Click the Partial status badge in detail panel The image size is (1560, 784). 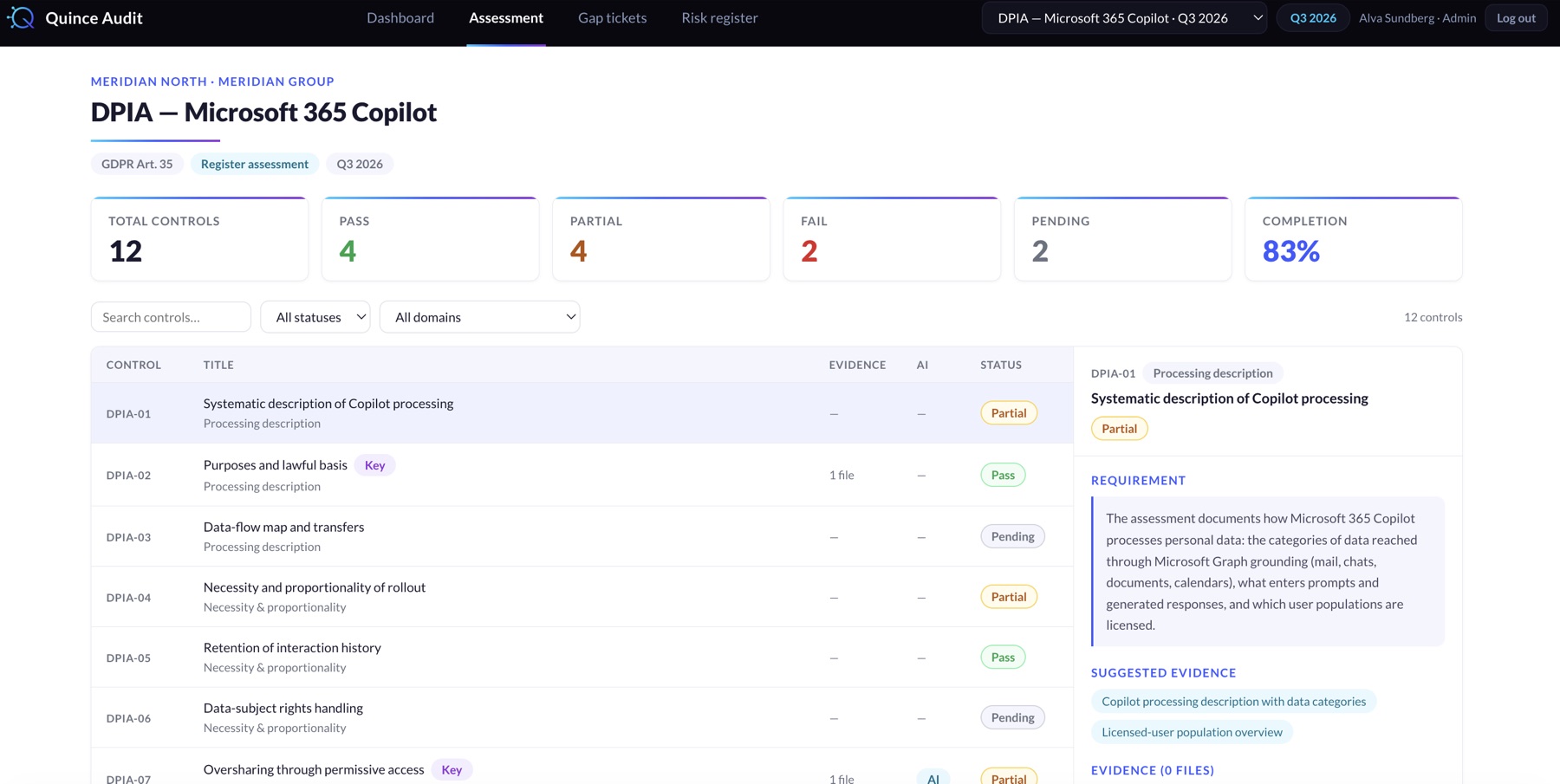pos(1119,429)
